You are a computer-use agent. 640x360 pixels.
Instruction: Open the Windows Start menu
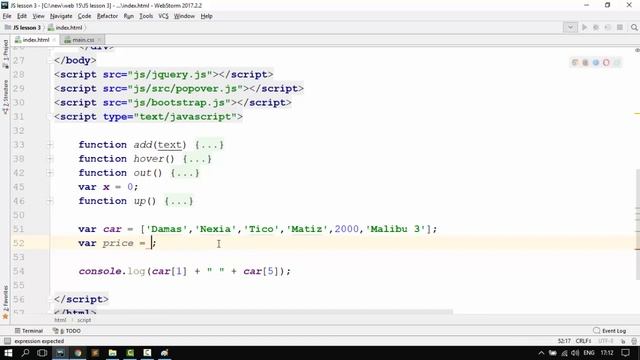(8, 353)
